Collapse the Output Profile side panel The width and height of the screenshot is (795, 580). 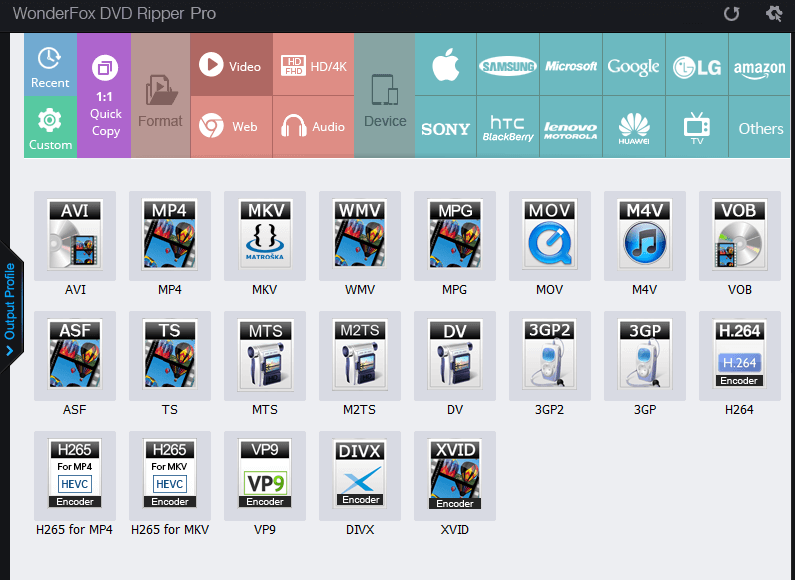(x=10, y=308)
